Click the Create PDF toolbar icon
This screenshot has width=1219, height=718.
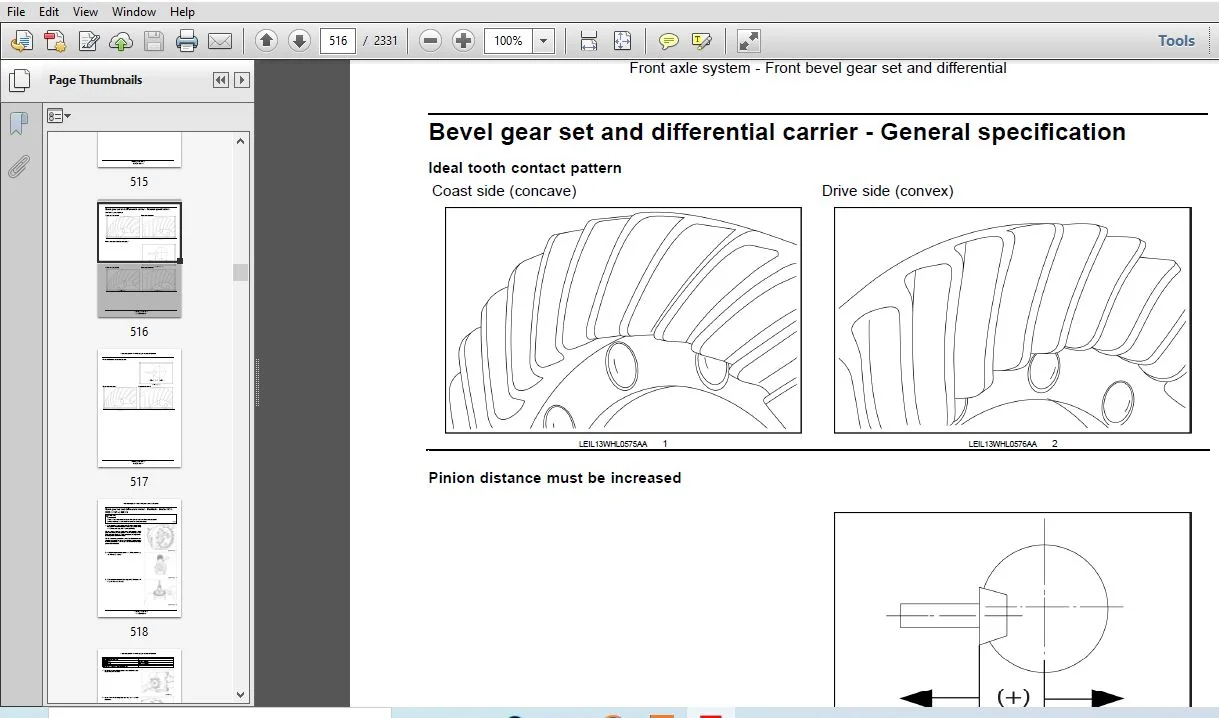point(55,41)
